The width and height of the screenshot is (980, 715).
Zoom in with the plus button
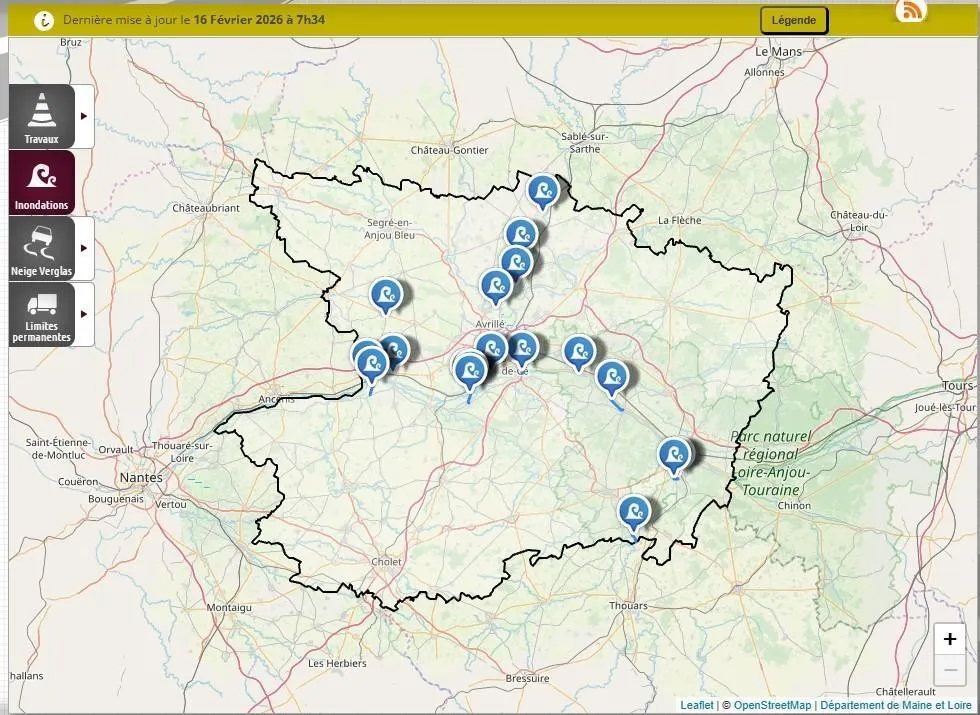pos(950,639)
